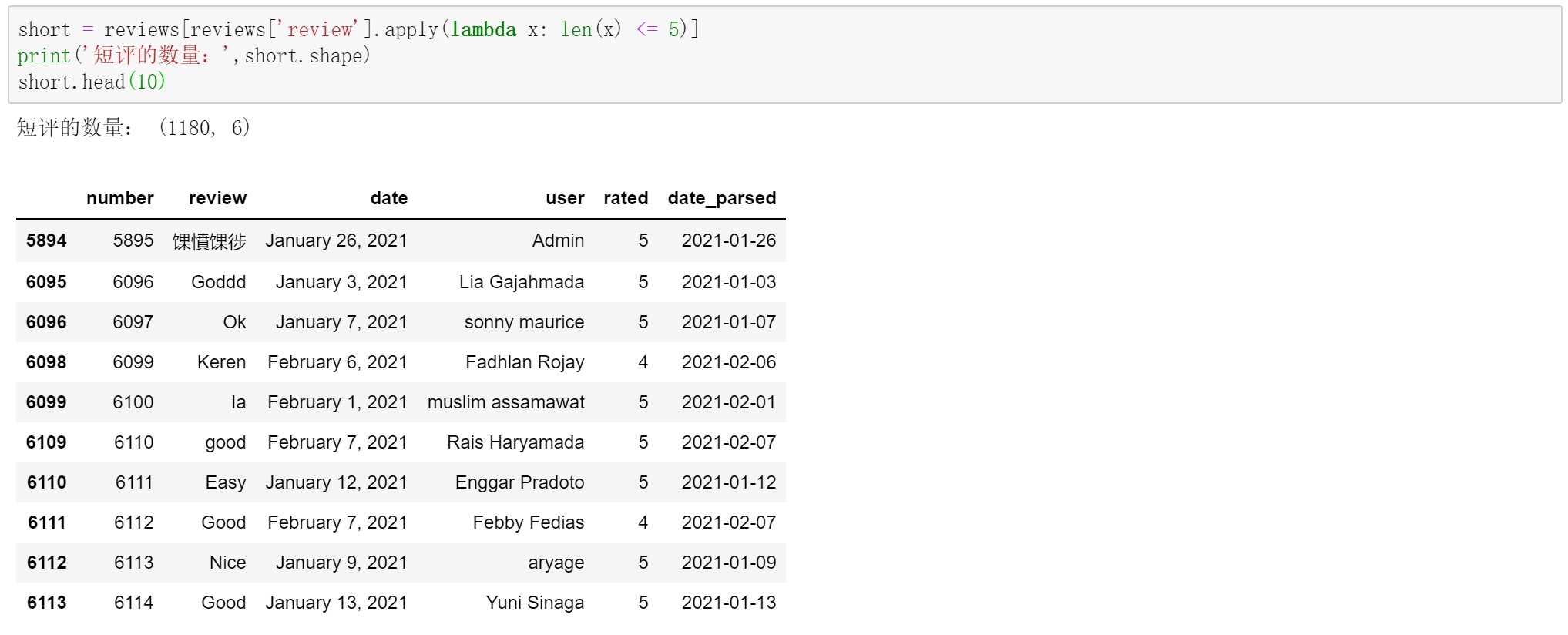Image resolution: width=1568 pixels, height=635 pixels.
Task: Select the 'date_parsed' column header
Action: [721, 198]
